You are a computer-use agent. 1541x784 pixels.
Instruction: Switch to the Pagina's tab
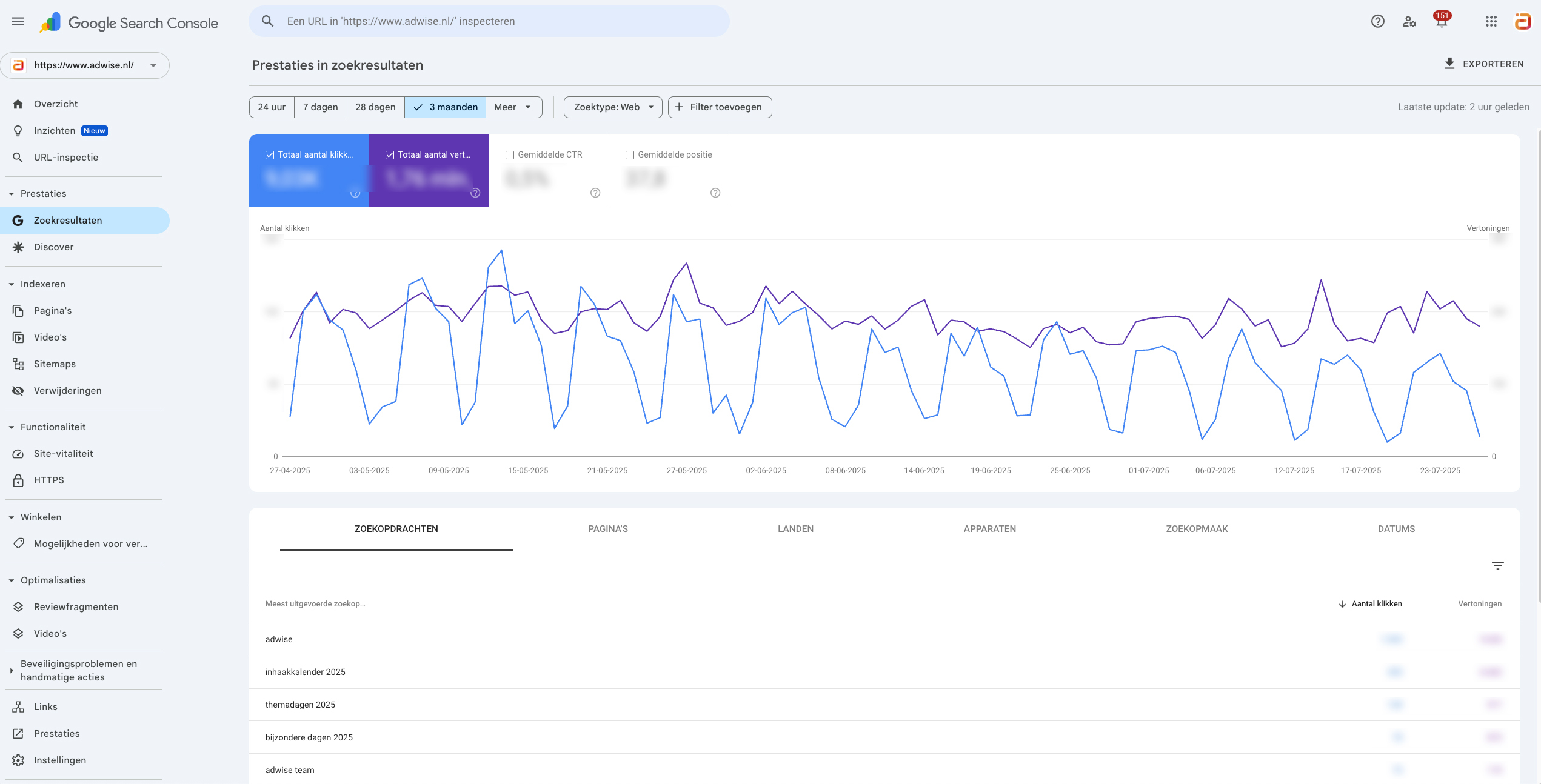(608, 529)
